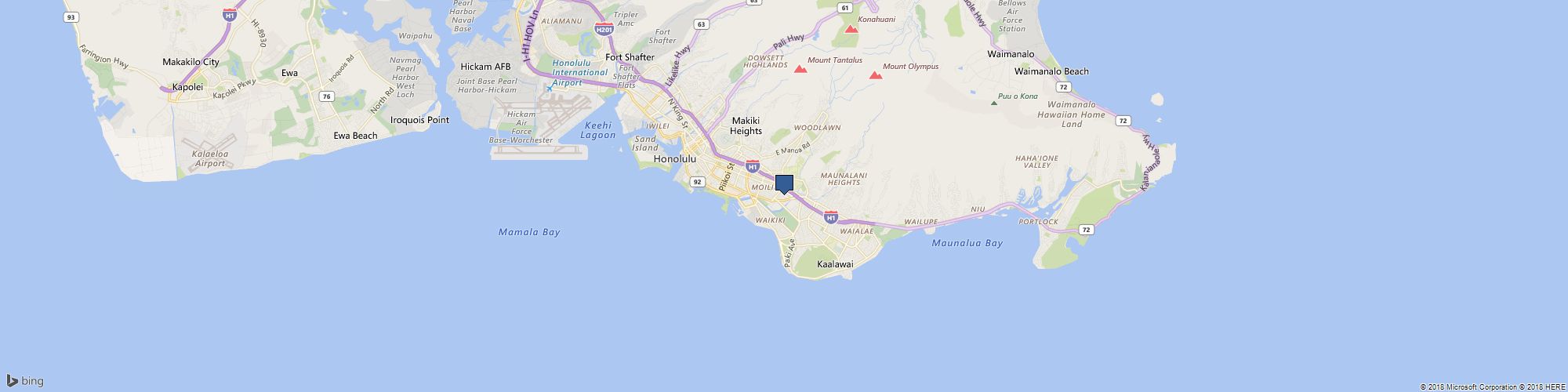The height and width of the screenshot is (392, 1568).
Task: Click the Mamala Bay label
Action: click(529, 232)
